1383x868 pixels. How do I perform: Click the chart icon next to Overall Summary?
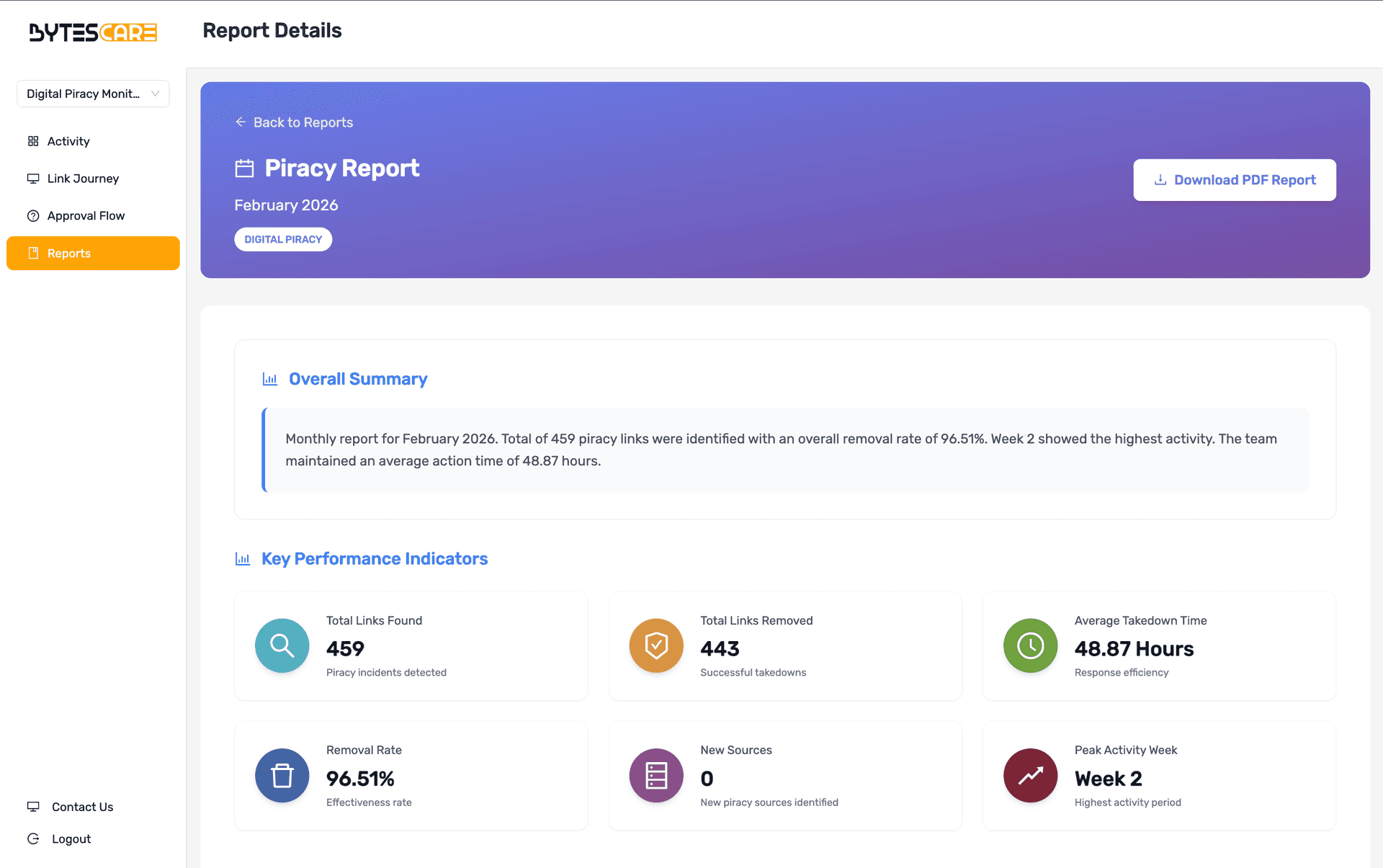[269, 378]
